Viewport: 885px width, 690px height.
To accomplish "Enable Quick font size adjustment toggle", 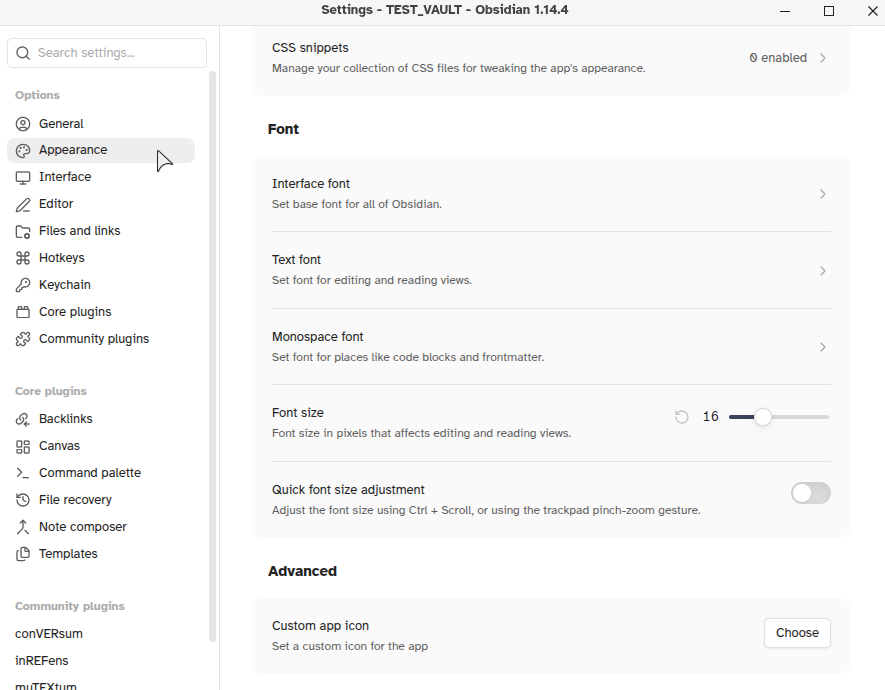I will point(810,493).
